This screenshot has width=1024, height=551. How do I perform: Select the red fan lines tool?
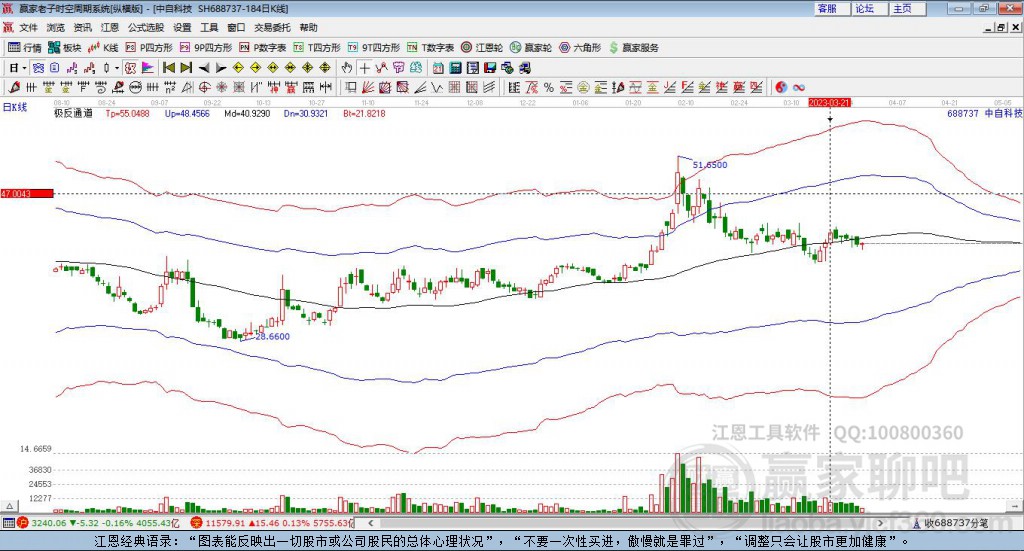pos(368,87)
